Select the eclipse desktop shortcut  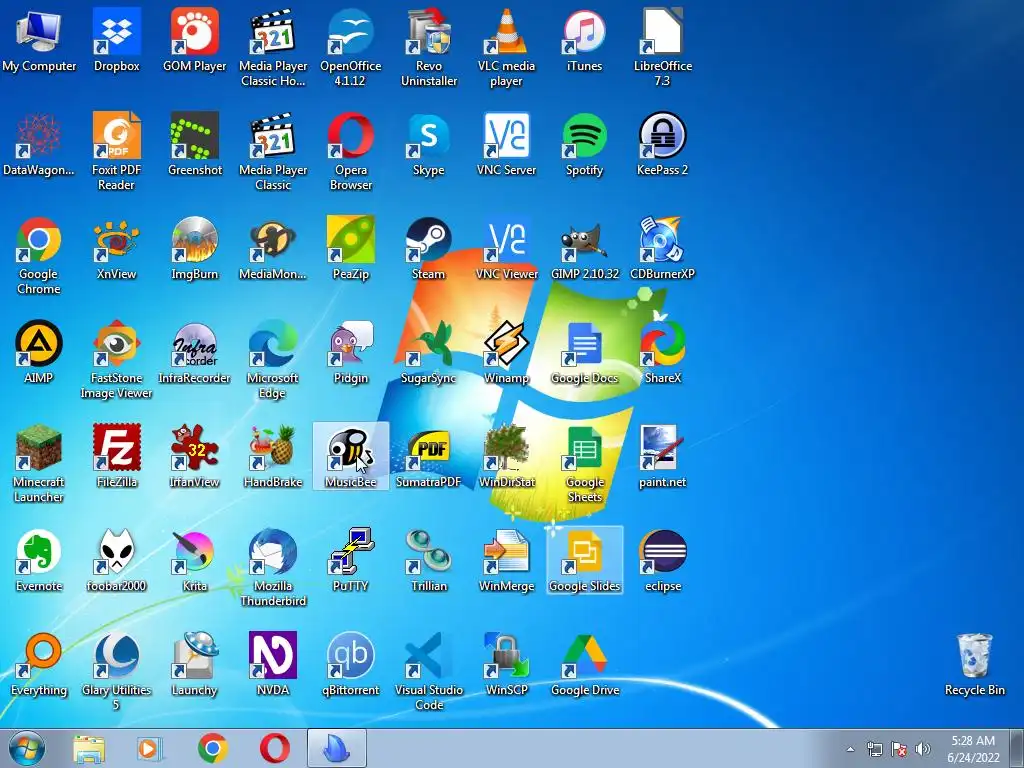(x=662, y=560)
